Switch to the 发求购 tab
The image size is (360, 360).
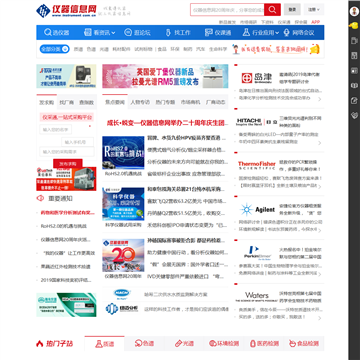point(46,102)
